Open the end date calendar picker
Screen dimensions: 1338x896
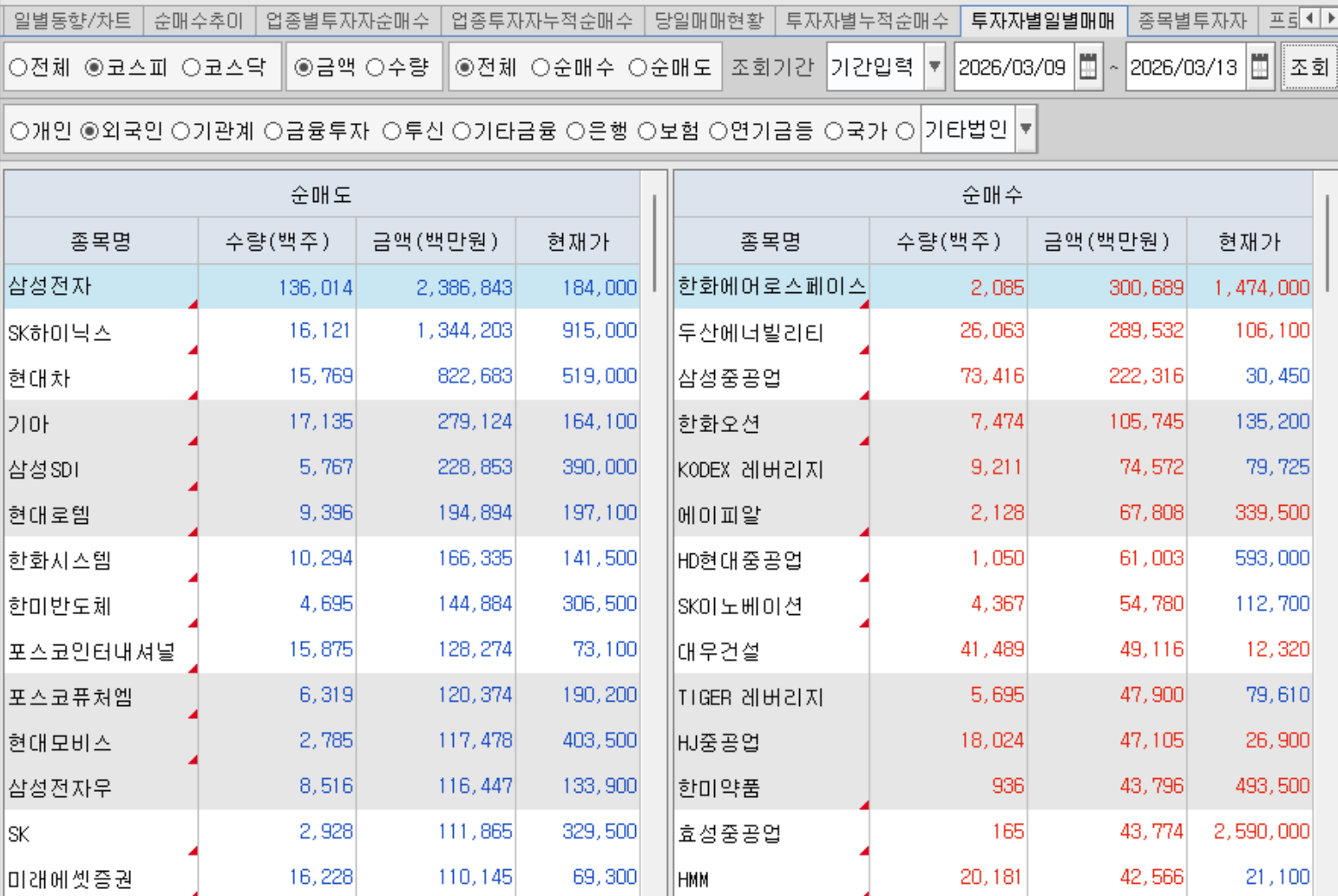pyautogui.click(x=1259, y=67)
